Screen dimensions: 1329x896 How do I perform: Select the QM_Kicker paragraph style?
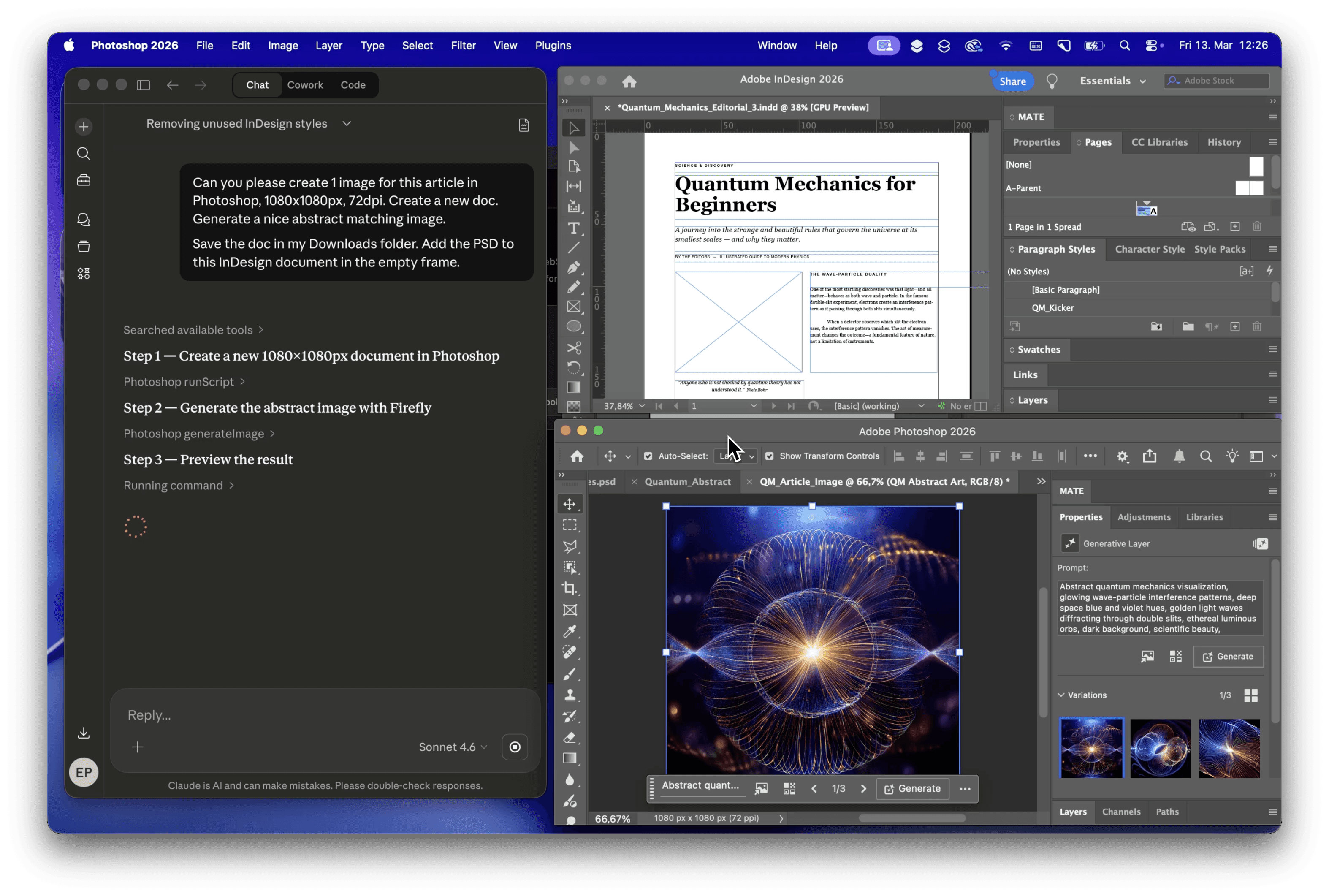(x=1052, y=307)
